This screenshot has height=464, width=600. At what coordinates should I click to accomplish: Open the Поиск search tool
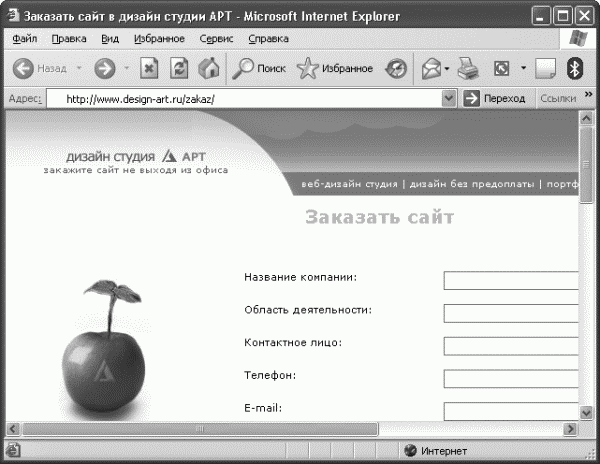[x=259, y=68]
